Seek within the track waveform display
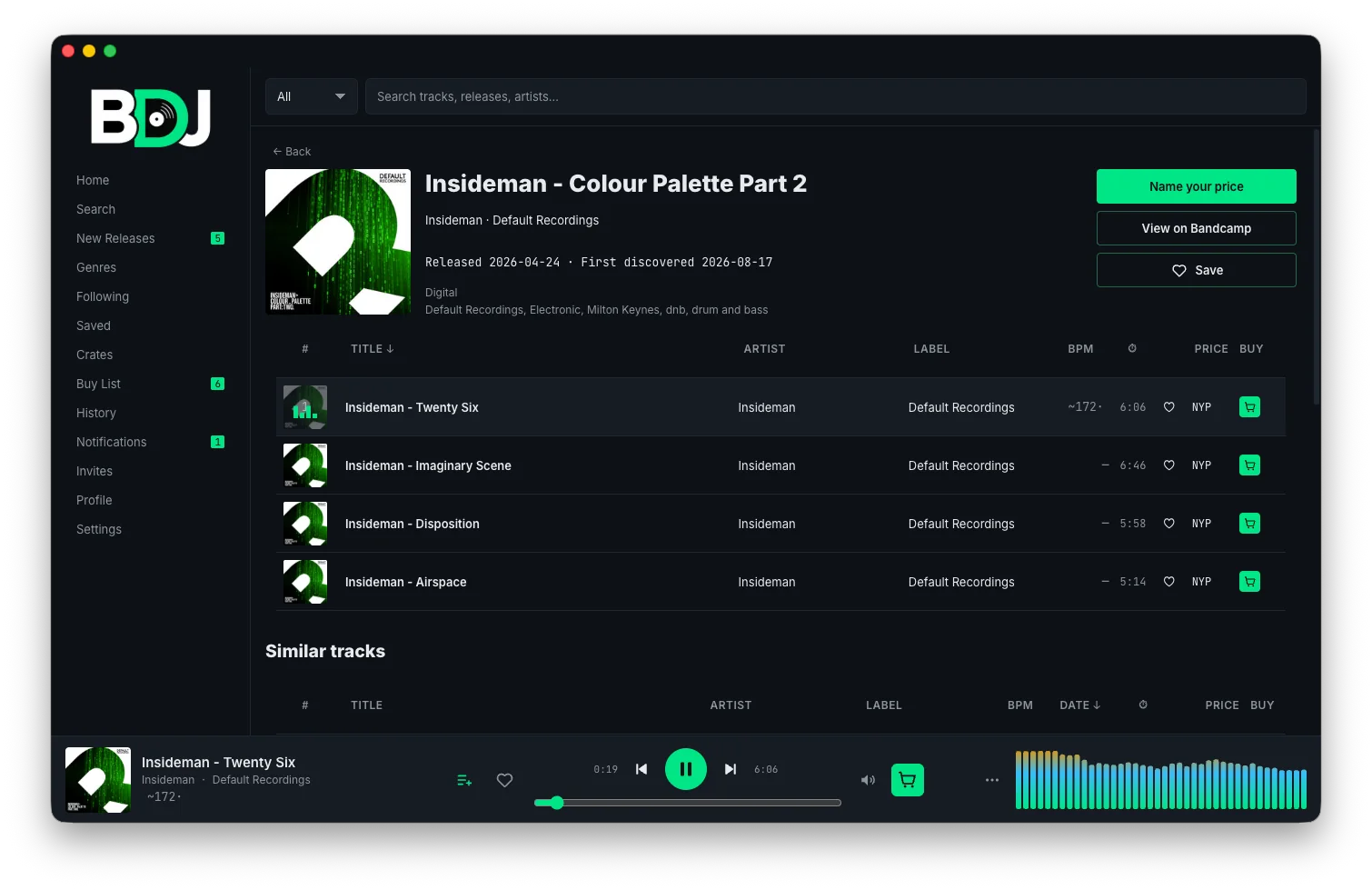The width and height of the screenshot is (1372, 890). tap(1161, 780)
